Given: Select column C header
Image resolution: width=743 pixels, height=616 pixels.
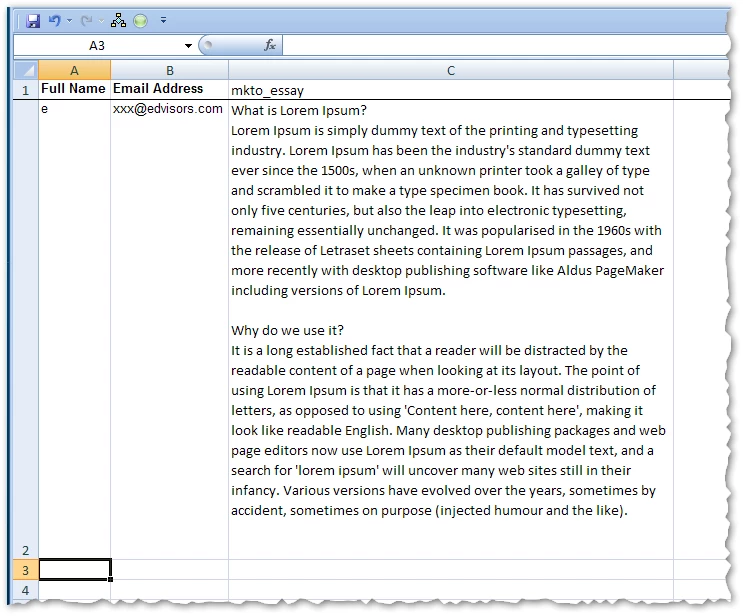Looking at the screenshot, I should point(451,70).
